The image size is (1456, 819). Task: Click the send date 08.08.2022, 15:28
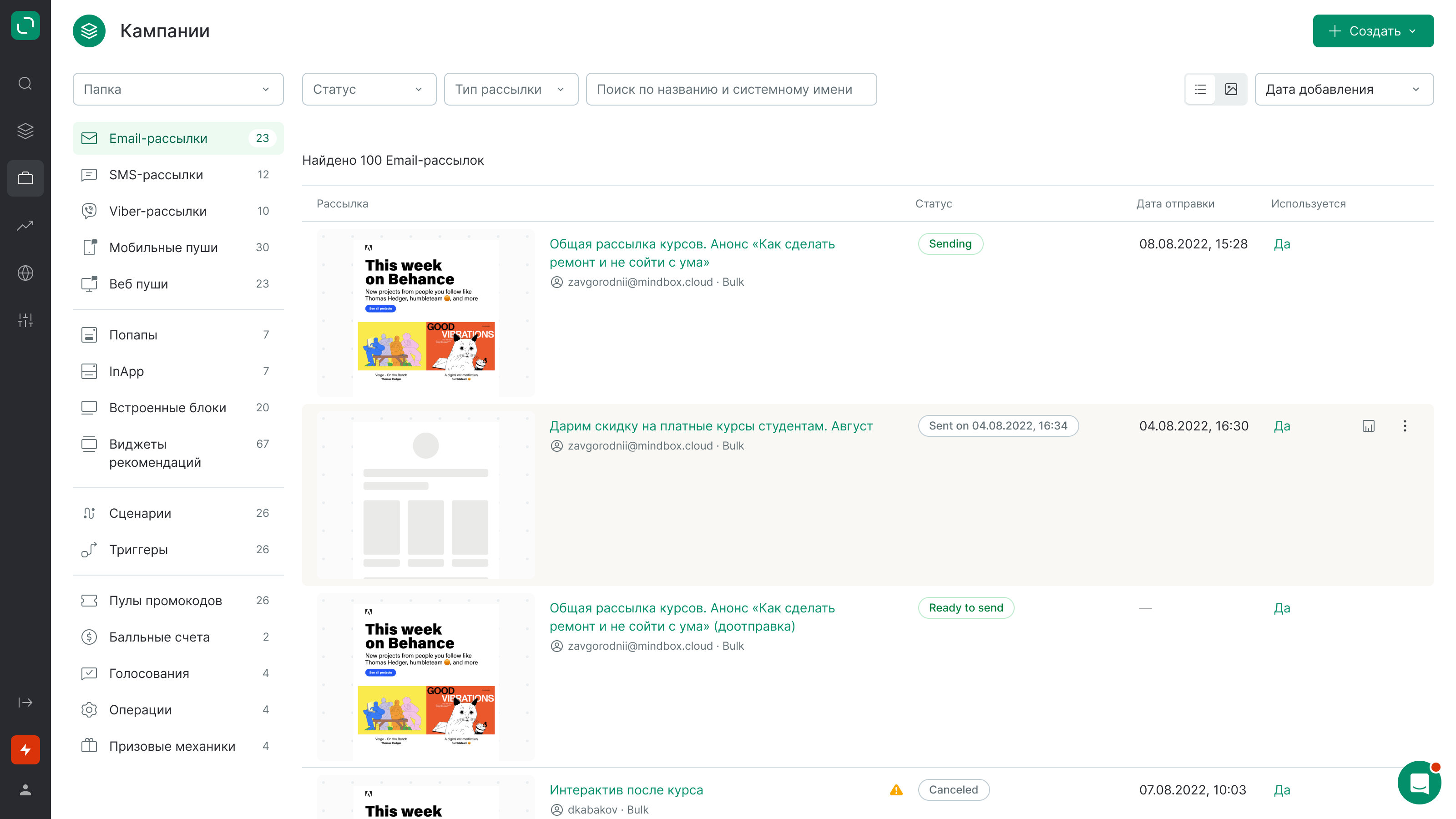pyautogui.click(x=1193, y=244)
